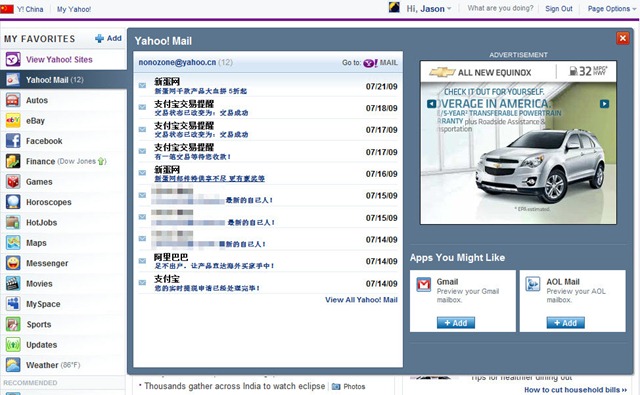Image resolution: width=640 pixels, height=395 pixels.
Task: Open the My Yahoo! link
Action: click(x=74, y=9)
